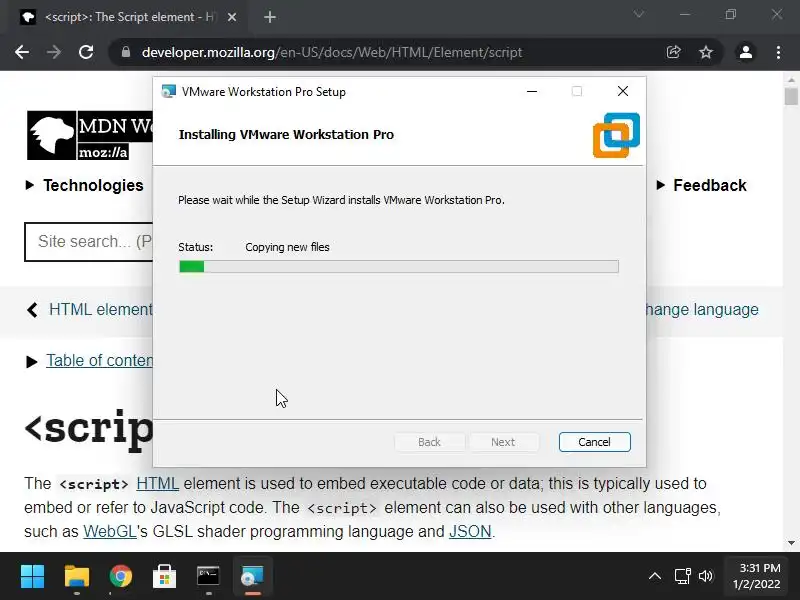The image size is (800, 600).
Task: Open network settings from the tray
Action: click(x=682, y=577)
